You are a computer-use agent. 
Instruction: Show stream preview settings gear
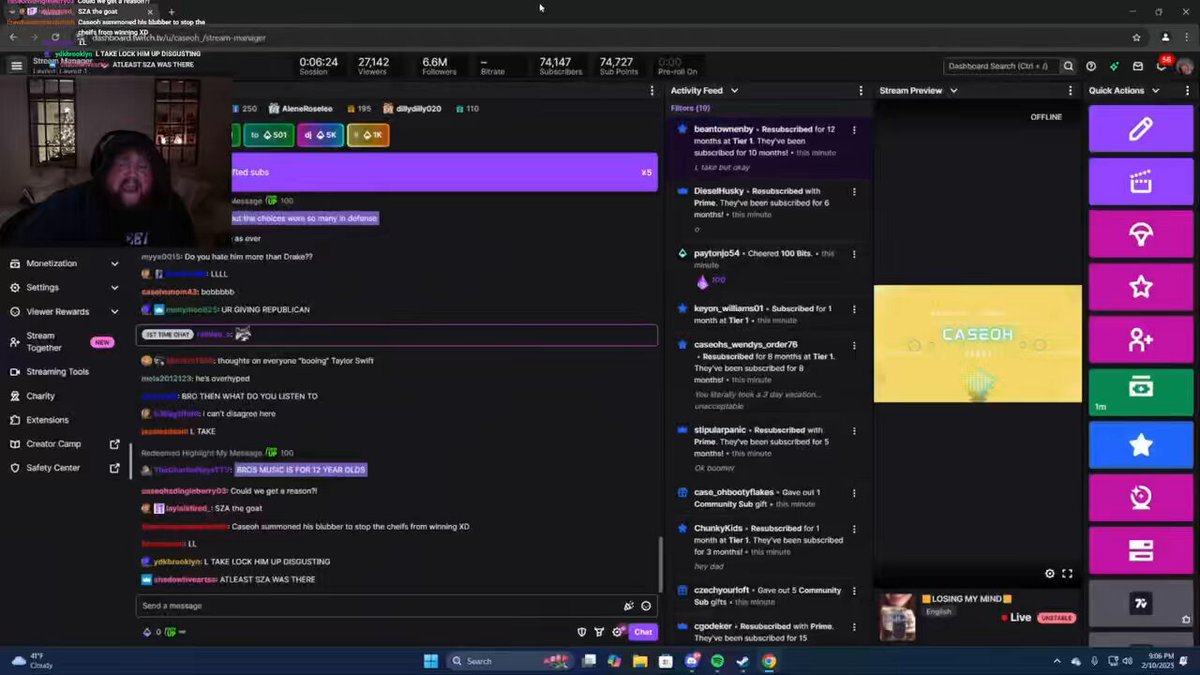pyautogui.click(x=1050, y=574)
